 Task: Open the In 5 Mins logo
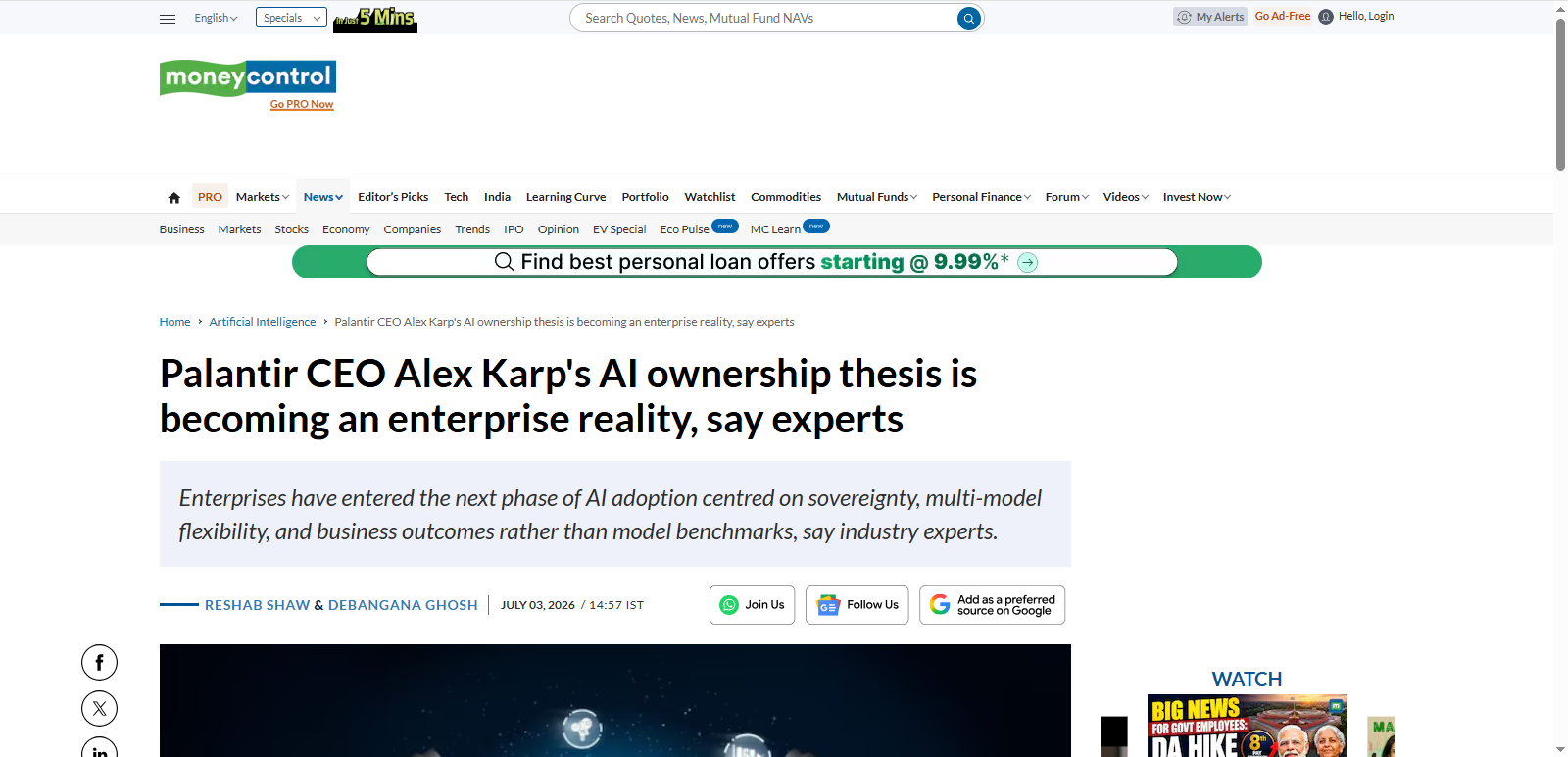click(x=375, y=19)
